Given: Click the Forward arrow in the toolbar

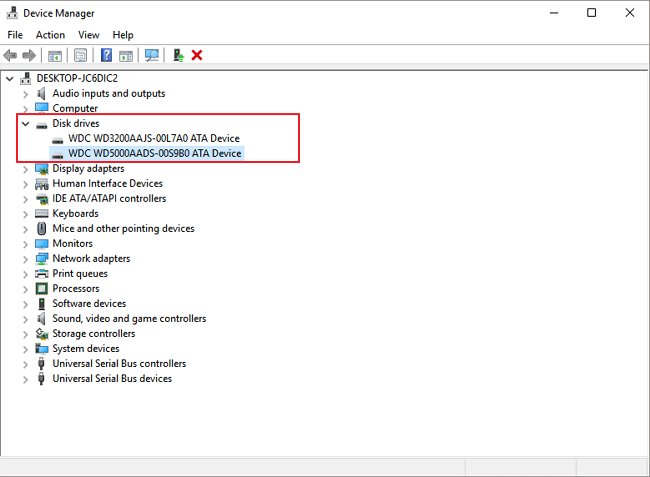Looking at the screenshot, I should tap(28, 55).
